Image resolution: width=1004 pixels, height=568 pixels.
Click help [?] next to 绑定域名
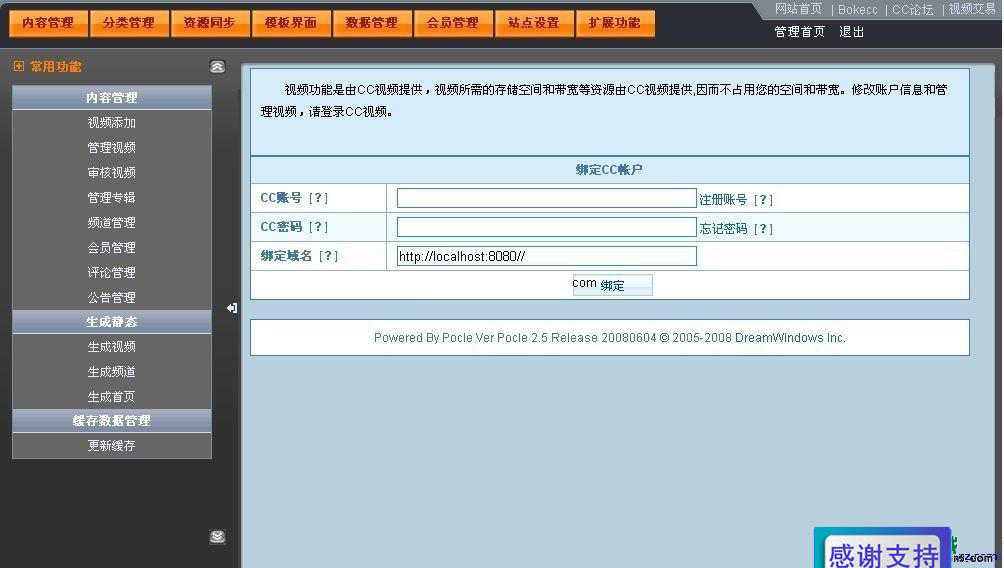pyautogui.click(x=328, y=256)
